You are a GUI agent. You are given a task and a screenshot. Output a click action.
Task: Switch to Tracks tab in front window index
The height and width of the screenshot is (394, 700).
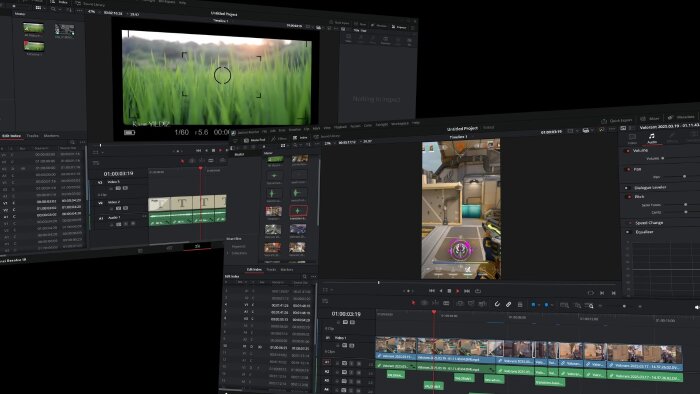(271, 270)
